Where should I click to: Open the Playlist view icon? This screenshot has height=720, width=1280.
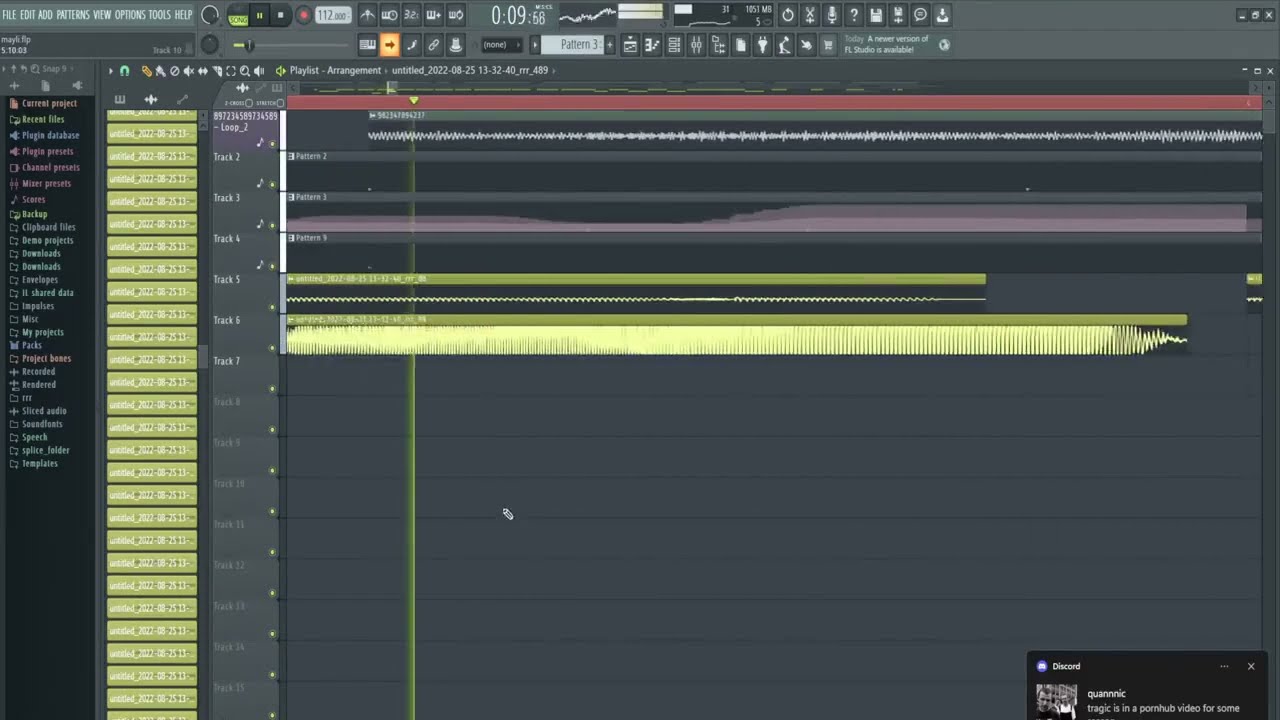[x=630, y=45]
